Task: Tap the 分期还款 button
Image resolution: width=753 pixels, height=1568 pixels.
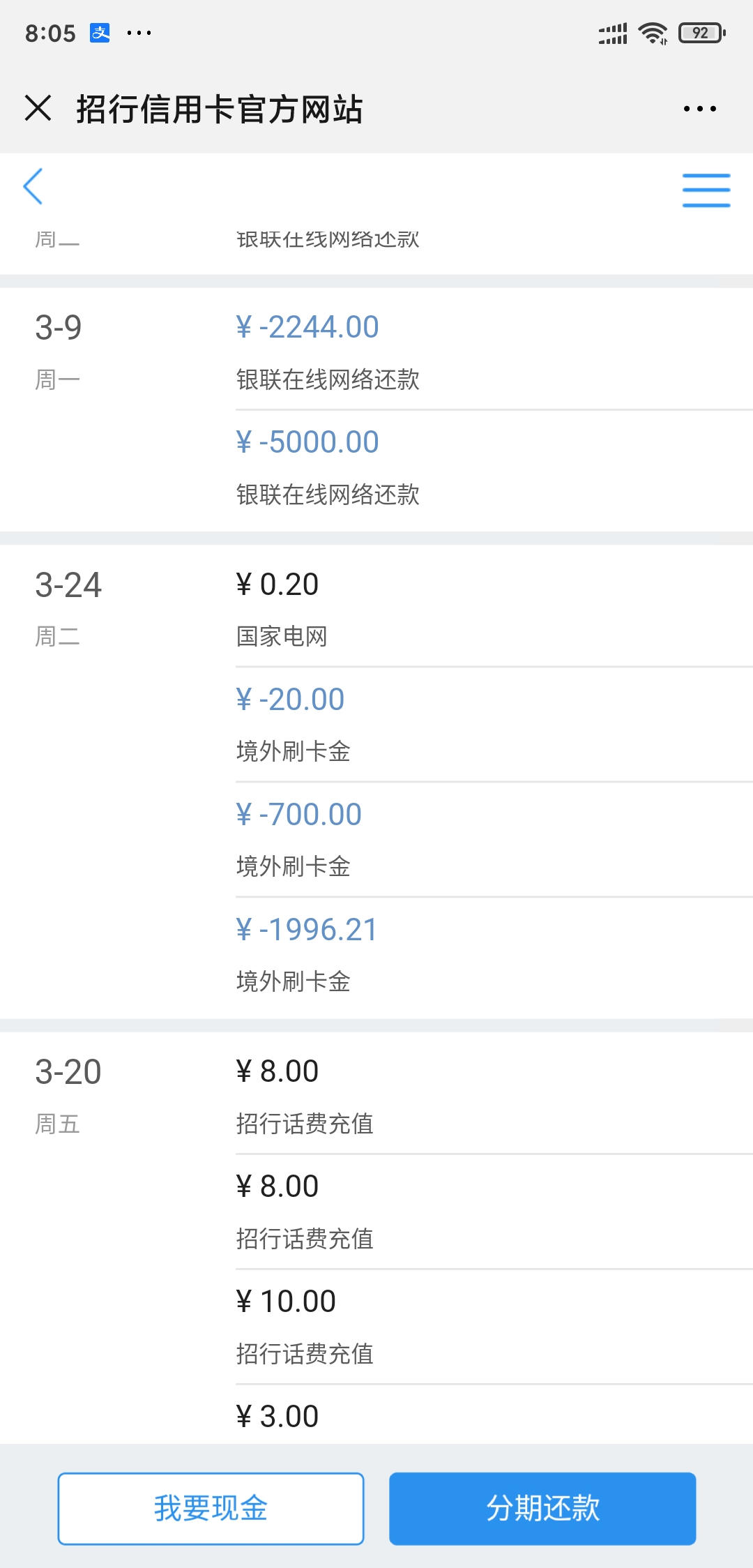Action: (x=542, y=1509)
